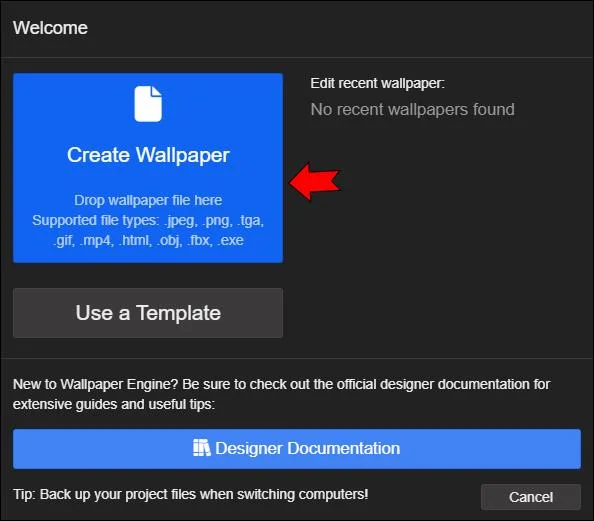The image size is (594, 521).
Task: Click the white document icon above Create Wallpaper
Action: [x=148, y=104]
